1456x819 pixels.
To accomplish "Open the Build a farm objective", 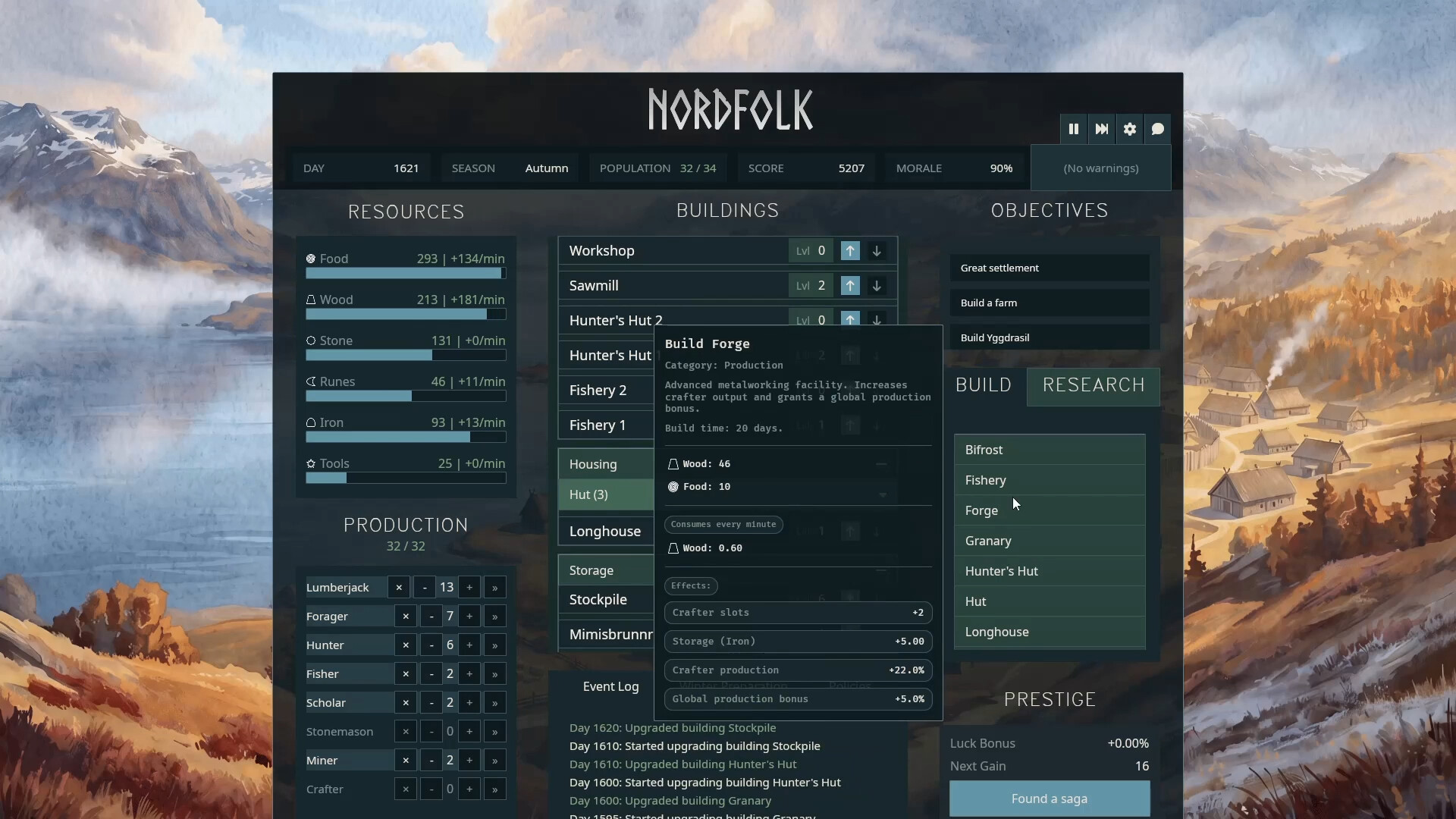I will tap(1050, 303).
